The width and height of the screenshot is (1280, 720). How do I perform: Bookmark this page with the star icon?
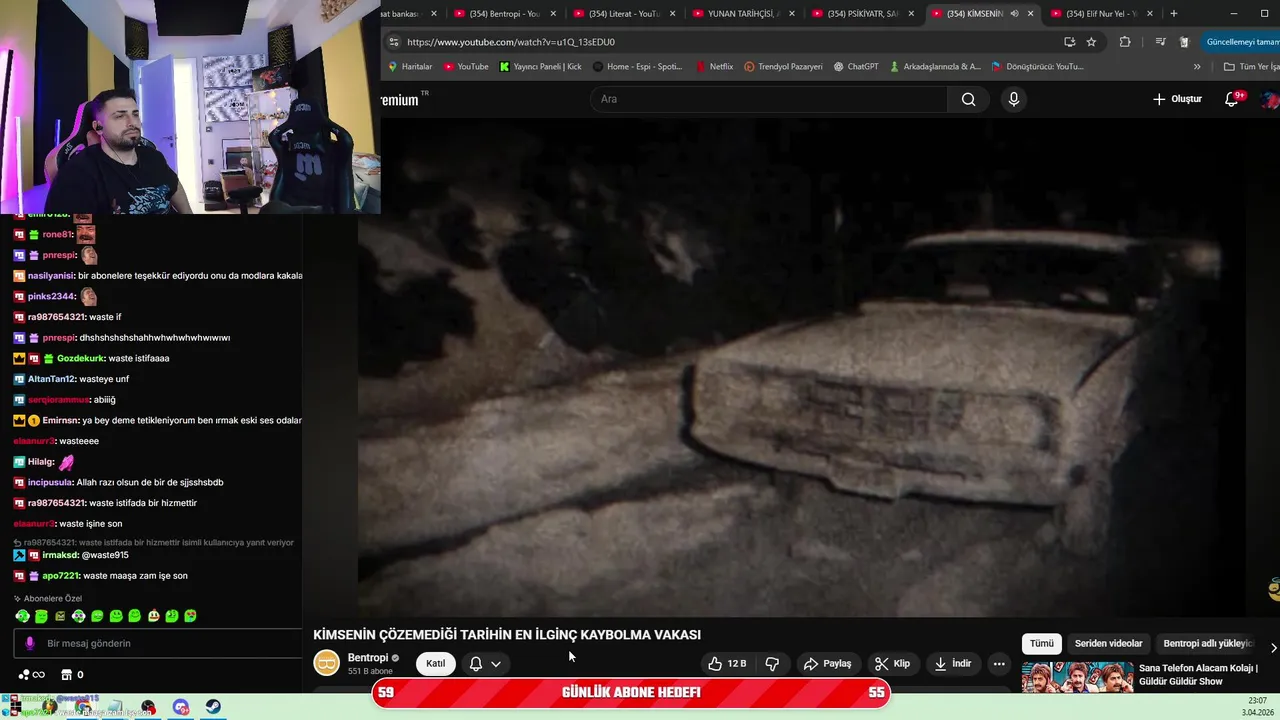(x=1091, y=42)
